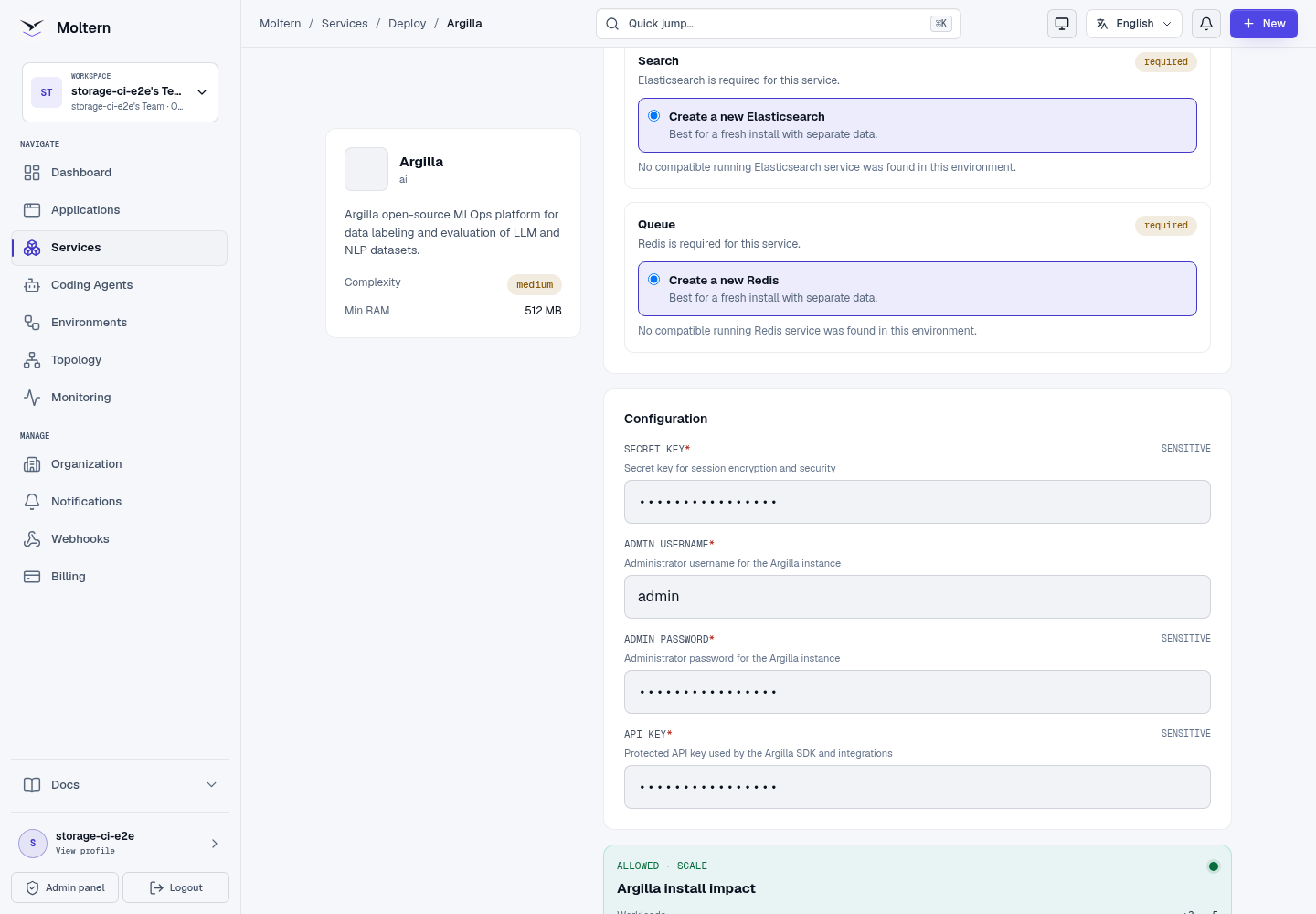1316x914 pixels.
Task: Open Webhooks page
Action: point(119,539)
